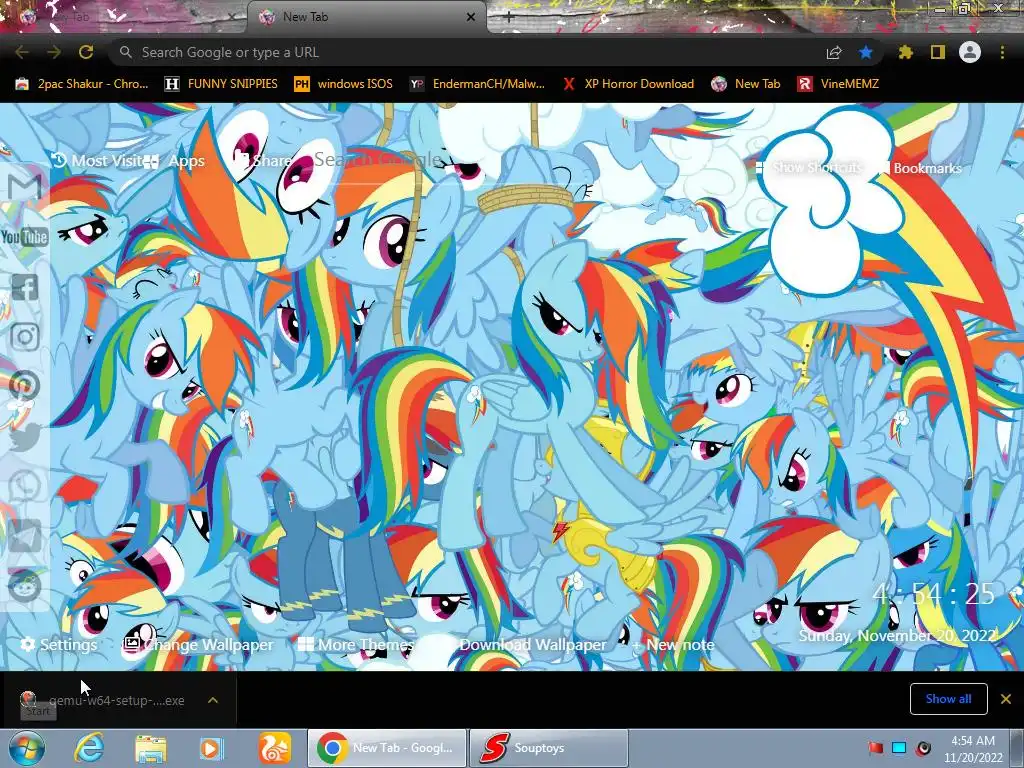Go back using the browser back arrow
The width and height of the screenshot is (1024, 768).
pos(22,52)
